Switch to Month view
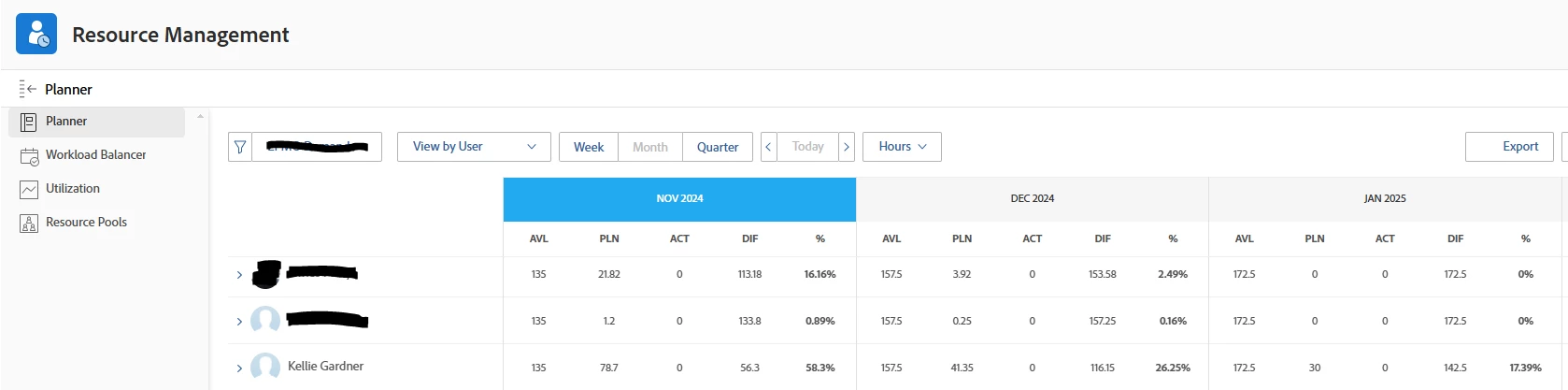Image resolution: width=1568 pixels, height=390 pixels. point(650,147)
